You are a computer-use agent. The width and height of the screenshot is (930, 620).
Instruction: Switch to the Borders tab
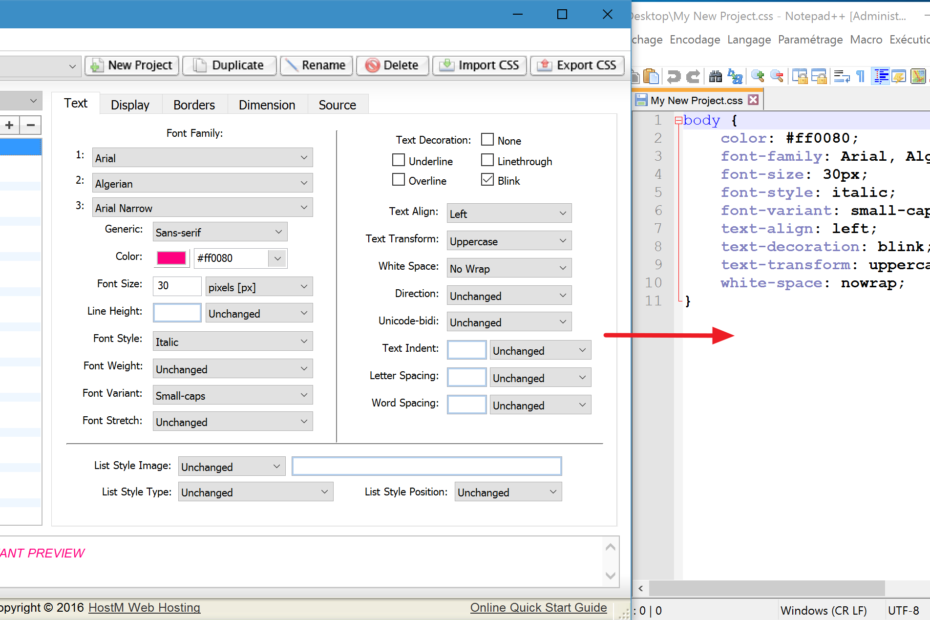click(194, 105)
